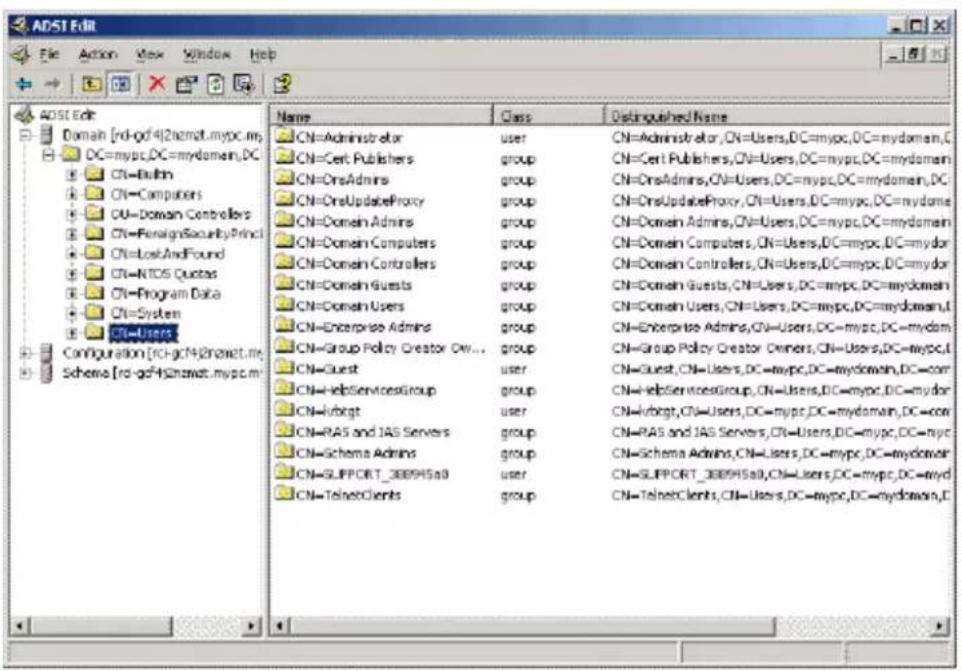Restore the inner MDI child window
Screen dimensions: 962x671
pos(915,55)
